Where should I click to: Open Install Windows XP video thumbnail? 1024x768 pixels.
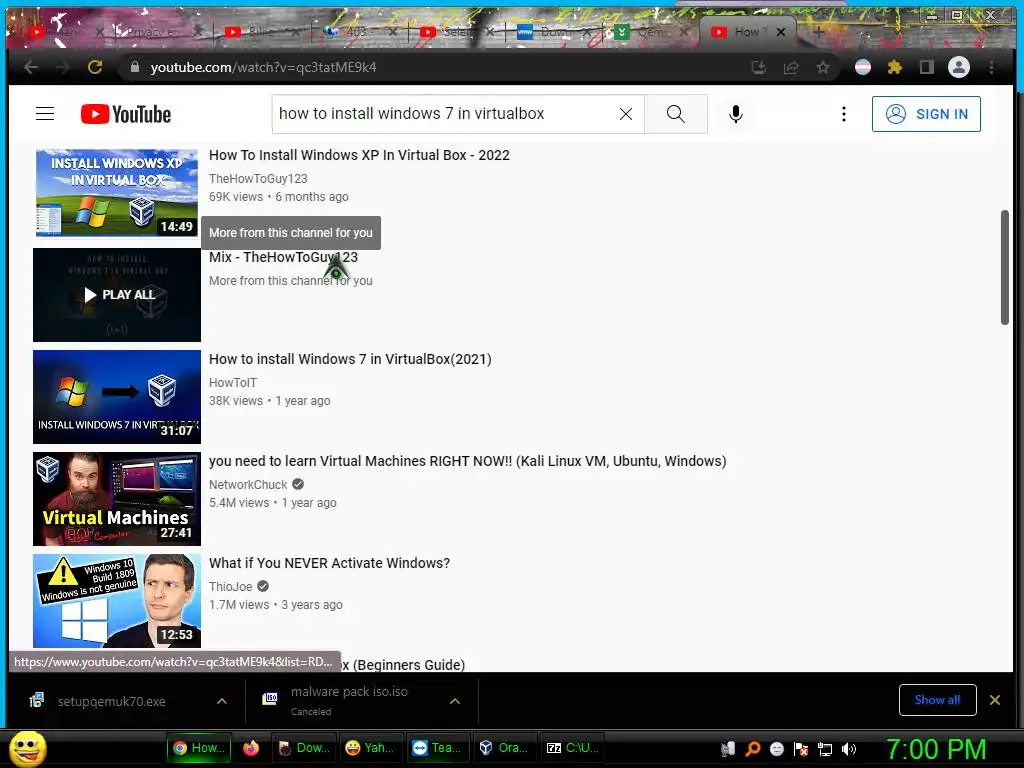tap(117, 192)
